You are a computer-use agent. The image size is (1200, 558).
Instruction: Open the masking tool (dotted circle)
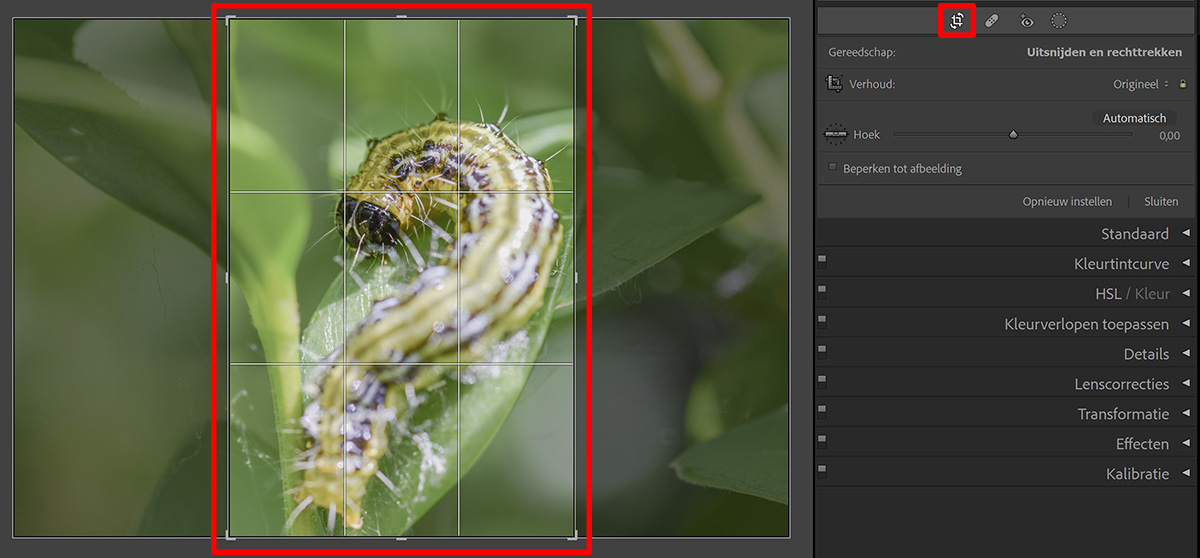click(x=1059, y=20)
